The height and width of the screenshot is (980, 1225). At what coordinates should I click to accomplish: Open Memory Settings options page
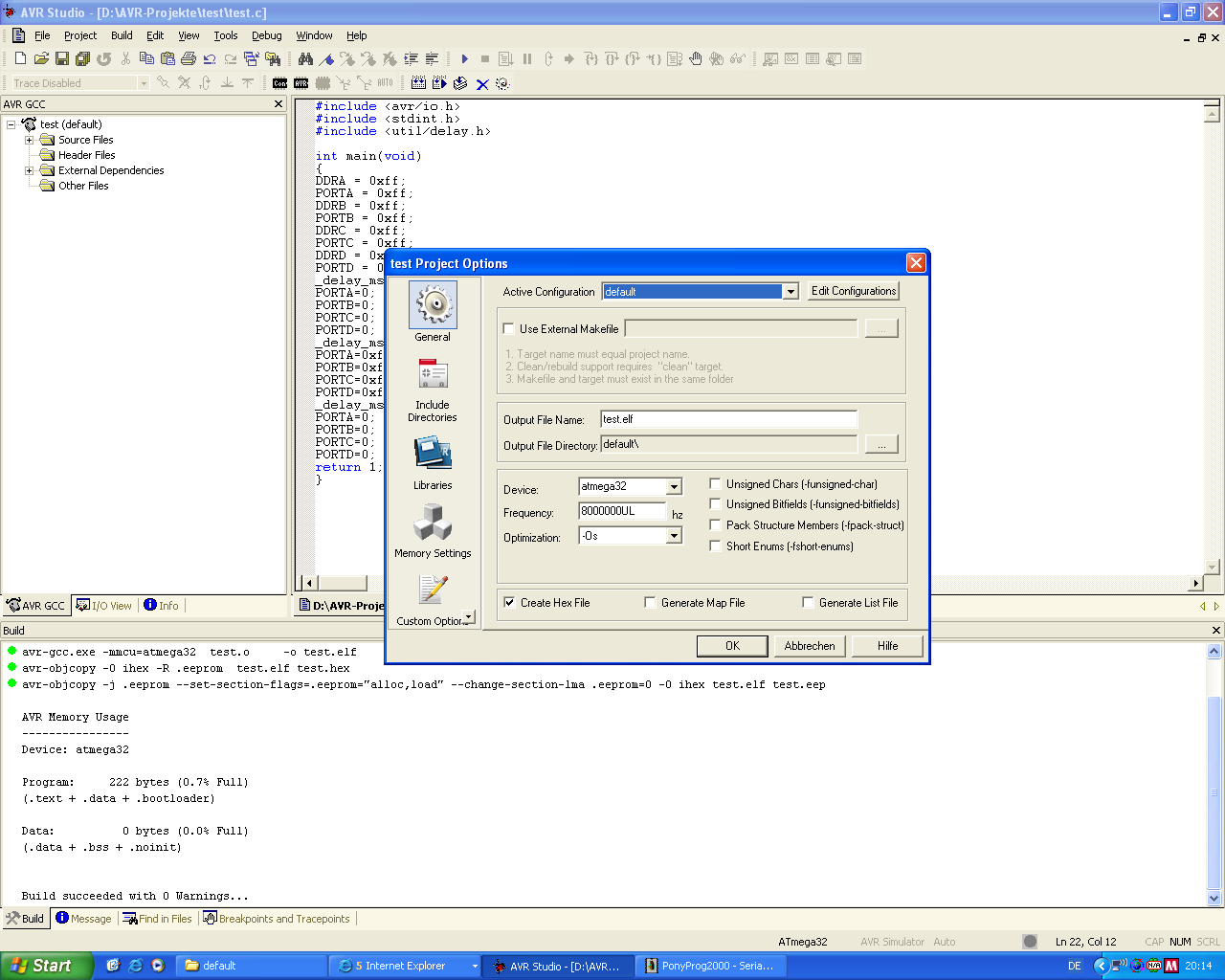[x=433, y=532]
